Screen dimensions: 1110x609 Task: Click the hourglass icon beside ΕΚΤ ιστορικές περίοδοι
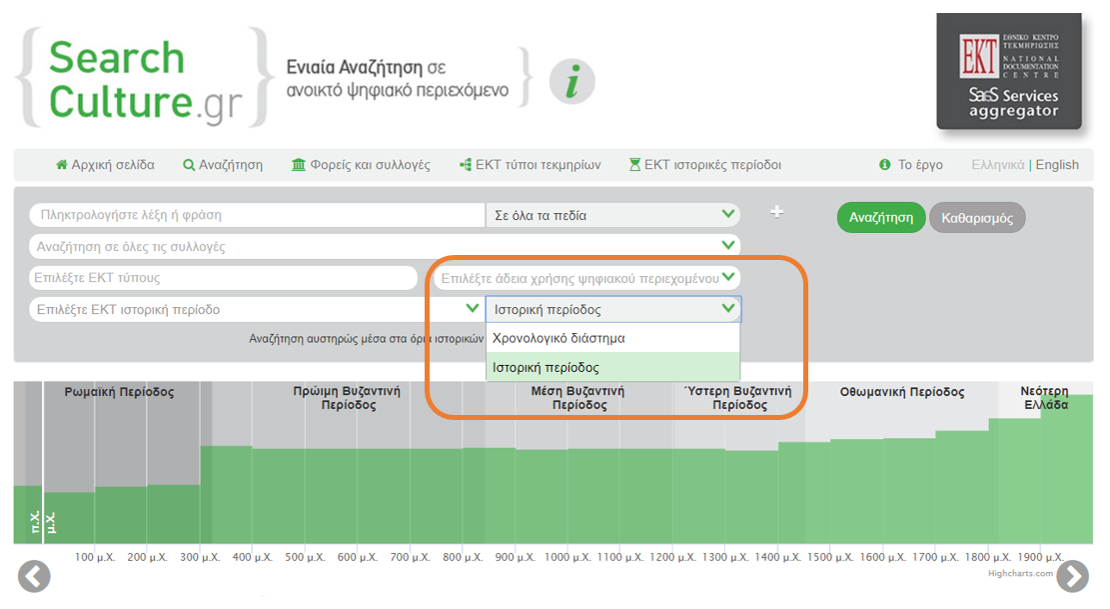pos(635,165)
